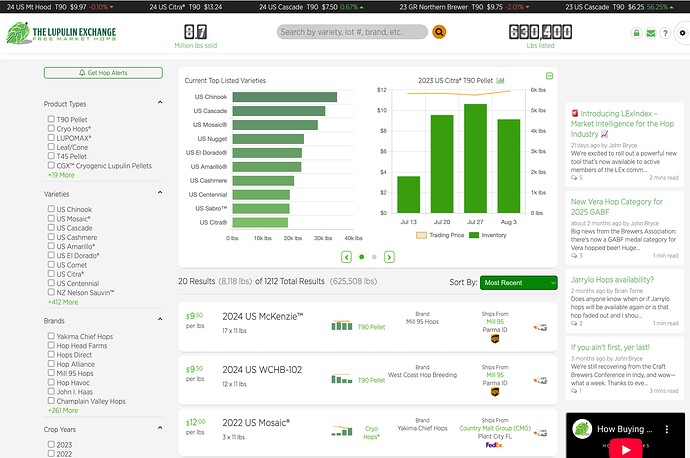Click the Get Hop Alerts button

103,73
